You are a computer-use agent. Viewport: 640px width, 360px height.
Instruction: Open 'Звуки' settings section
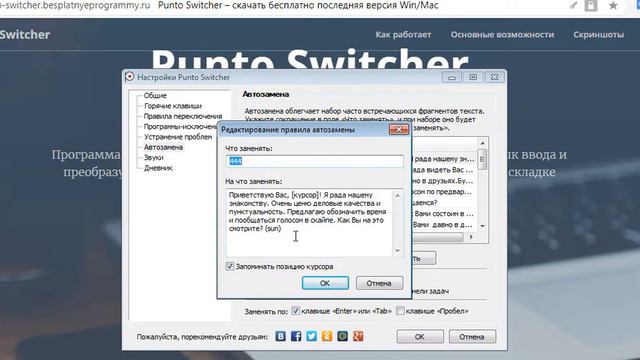pyautogui.click(x=153, y=157)
